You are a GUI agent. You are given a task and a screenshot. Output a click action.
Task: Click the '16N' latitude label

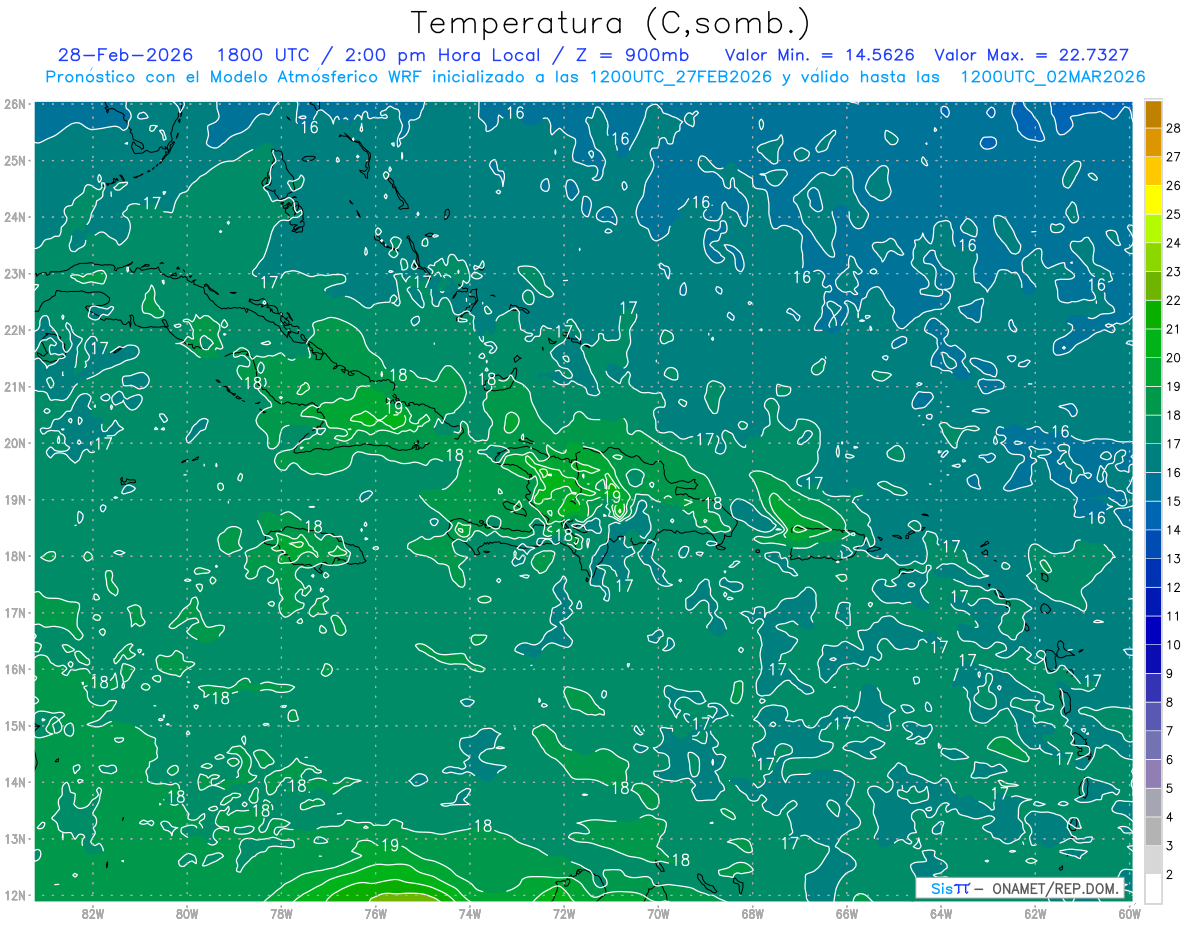pos(14,669)
